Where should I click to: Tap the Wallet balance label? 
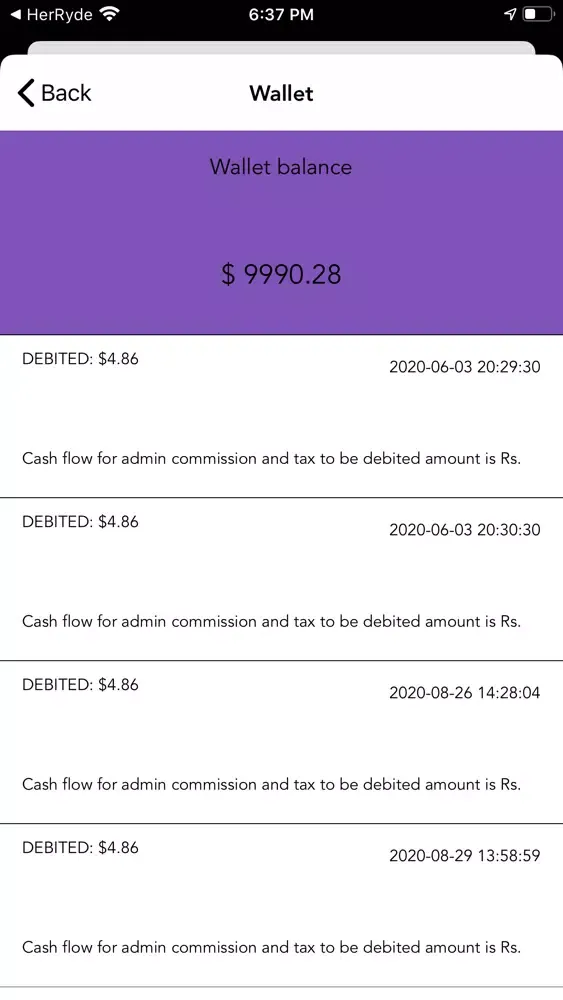coord(281,167)
